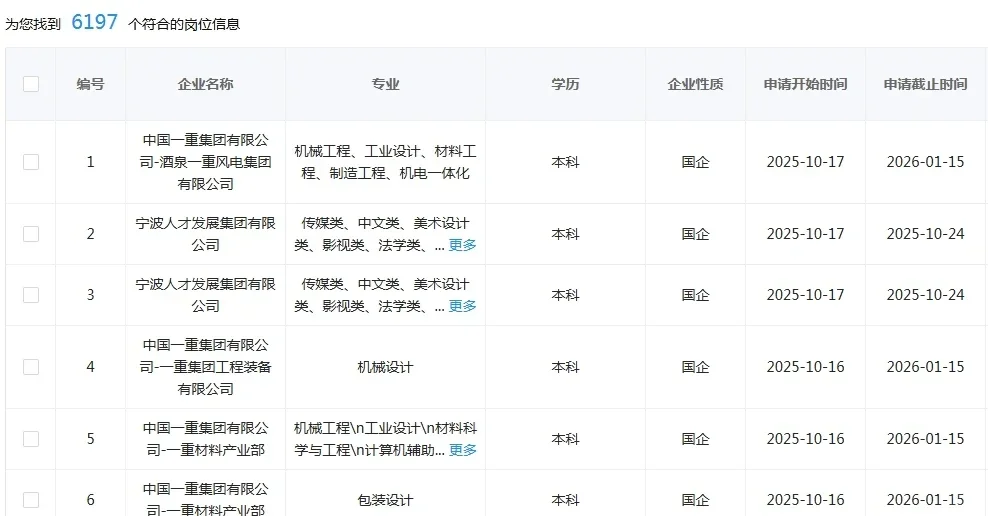Click the 申请开始时间 column header

click(x=805, y=84)
